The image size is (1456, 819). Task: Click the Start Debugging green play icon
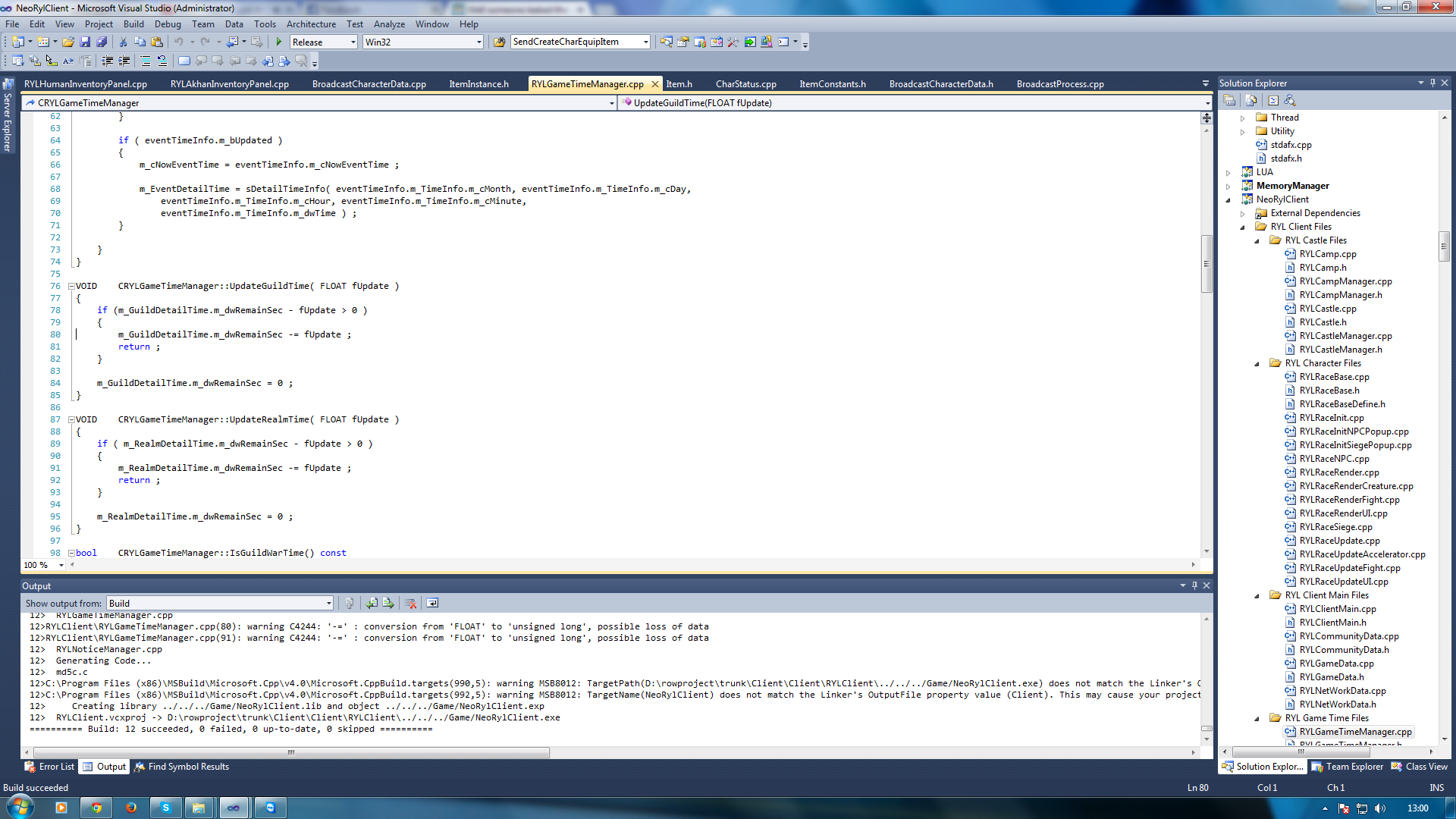click(x=279, y=42)
